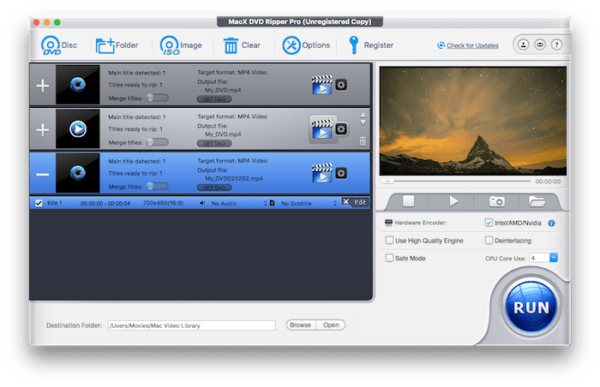Open the user account icon
This screenshot has width=600, height=387.
pyautogui.click(x=523, y=45)
